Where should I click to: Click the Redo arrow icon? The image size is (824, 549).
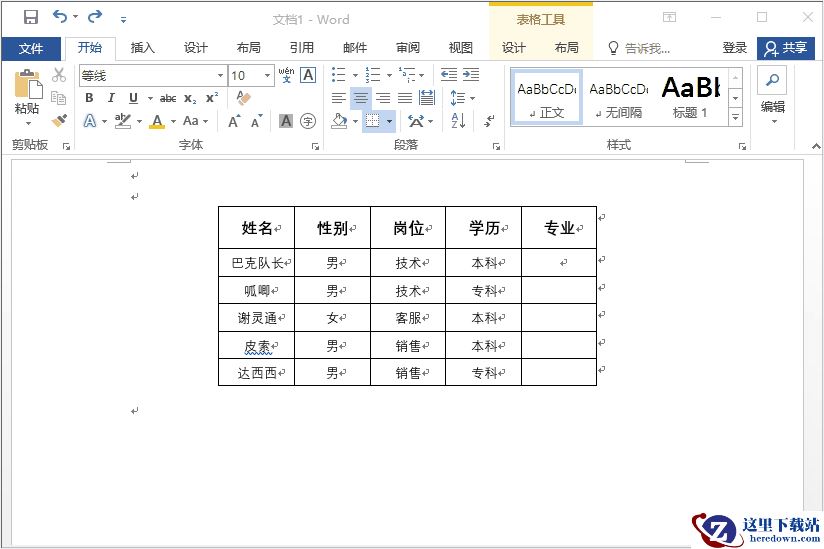[x=95, y=17]
